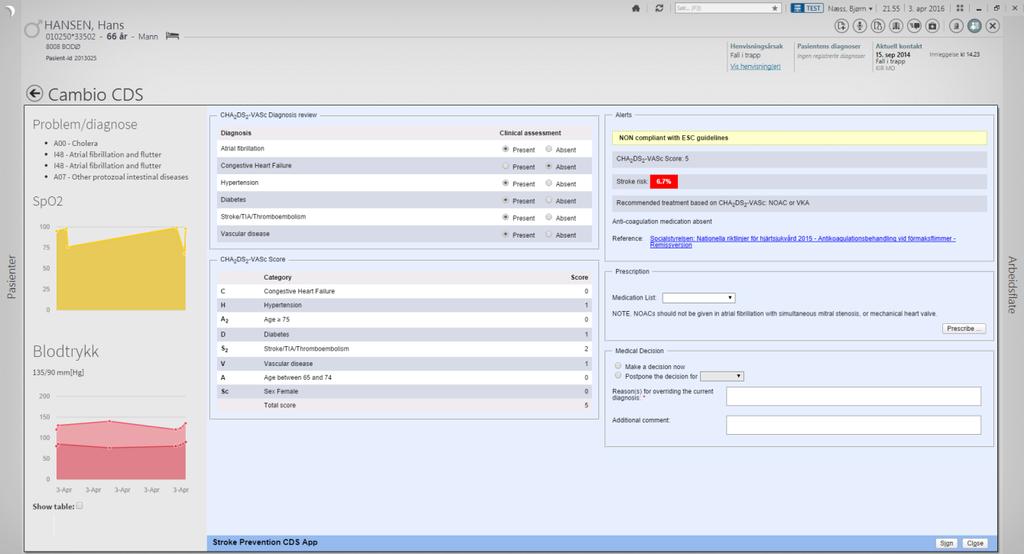Image resolution: width=1024 pixels, height=554 pixels.
Task: Click the speech bubble message icon
Action: (x=914, y=26)
